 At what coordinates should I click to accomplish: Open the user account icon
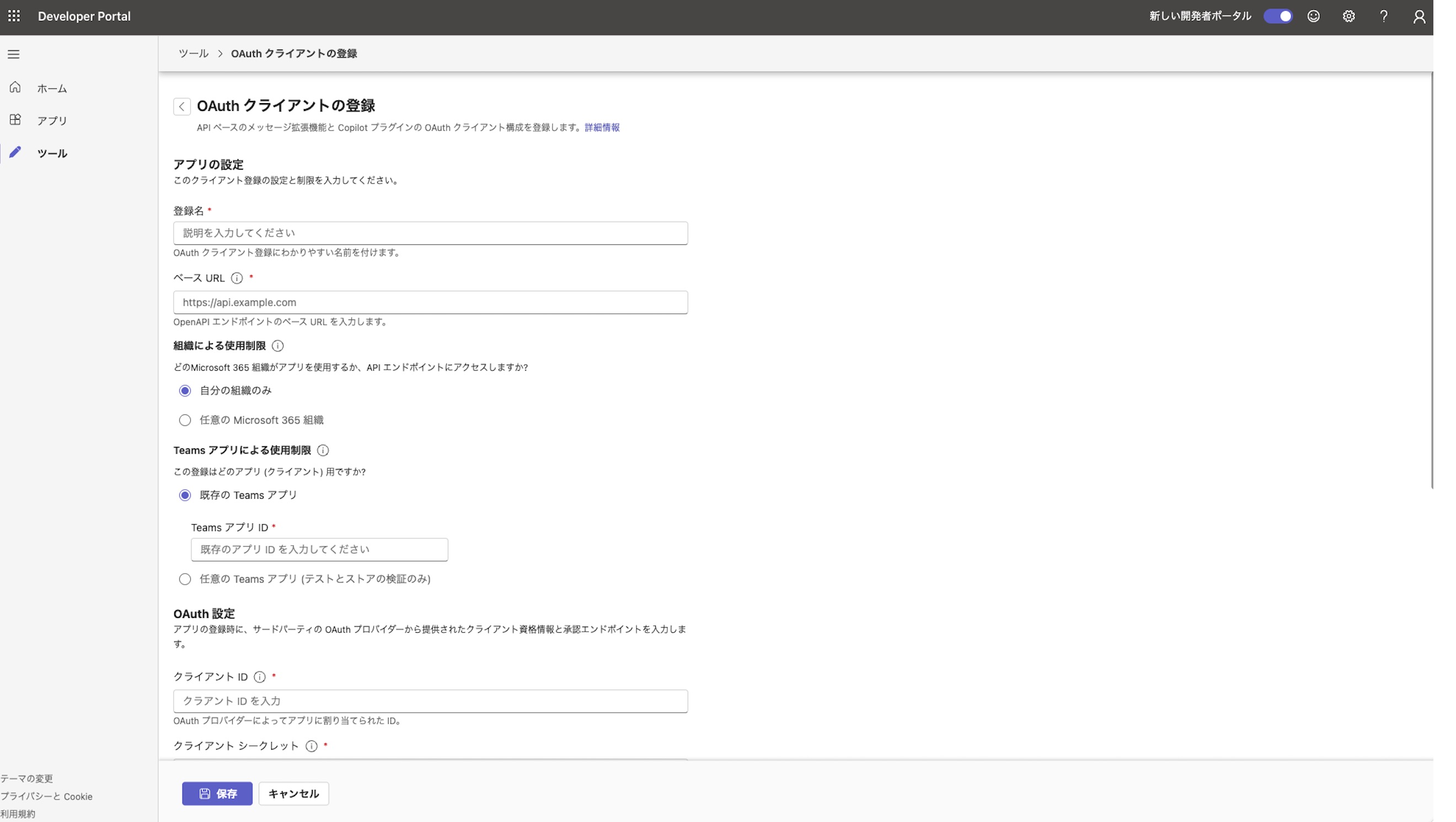(x=1419, y=17)
